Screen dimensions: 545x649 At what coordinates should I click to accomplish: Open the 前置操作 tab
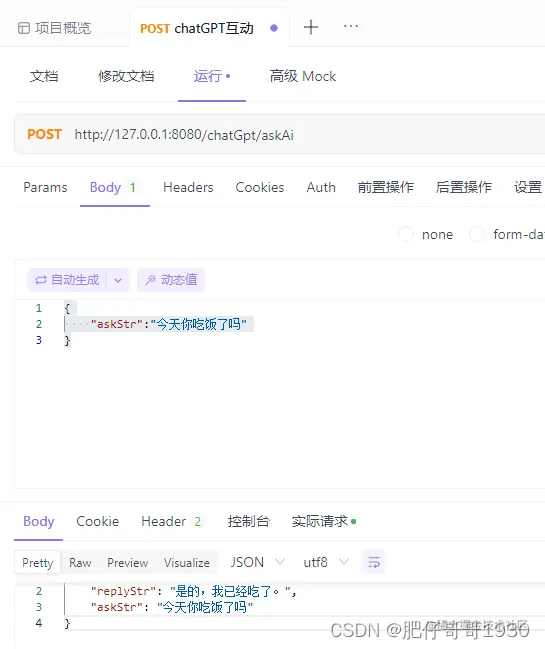click(386, 187)
